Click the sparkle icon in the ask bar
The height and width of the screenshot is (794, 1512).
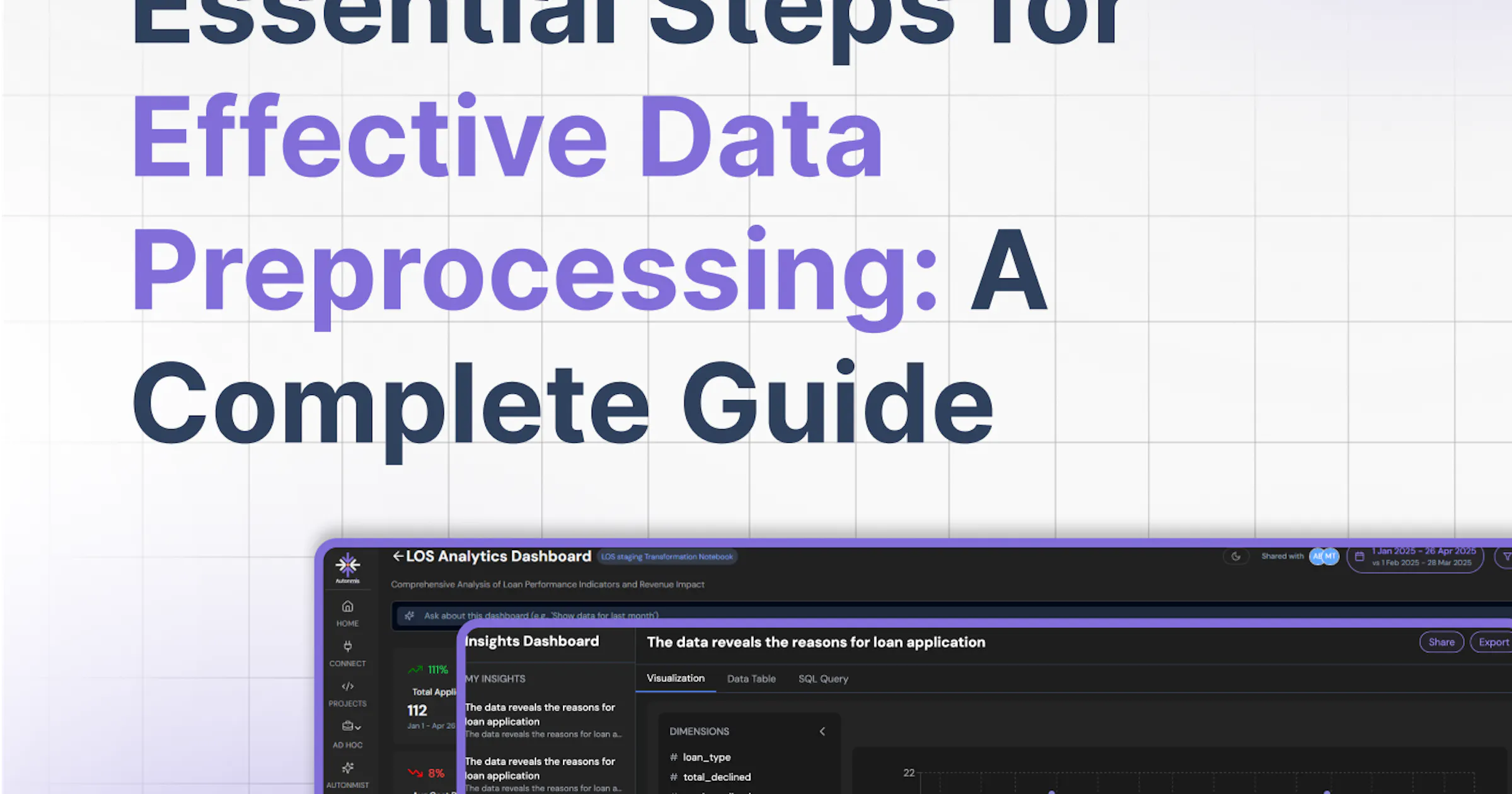(x=409, y=616)
